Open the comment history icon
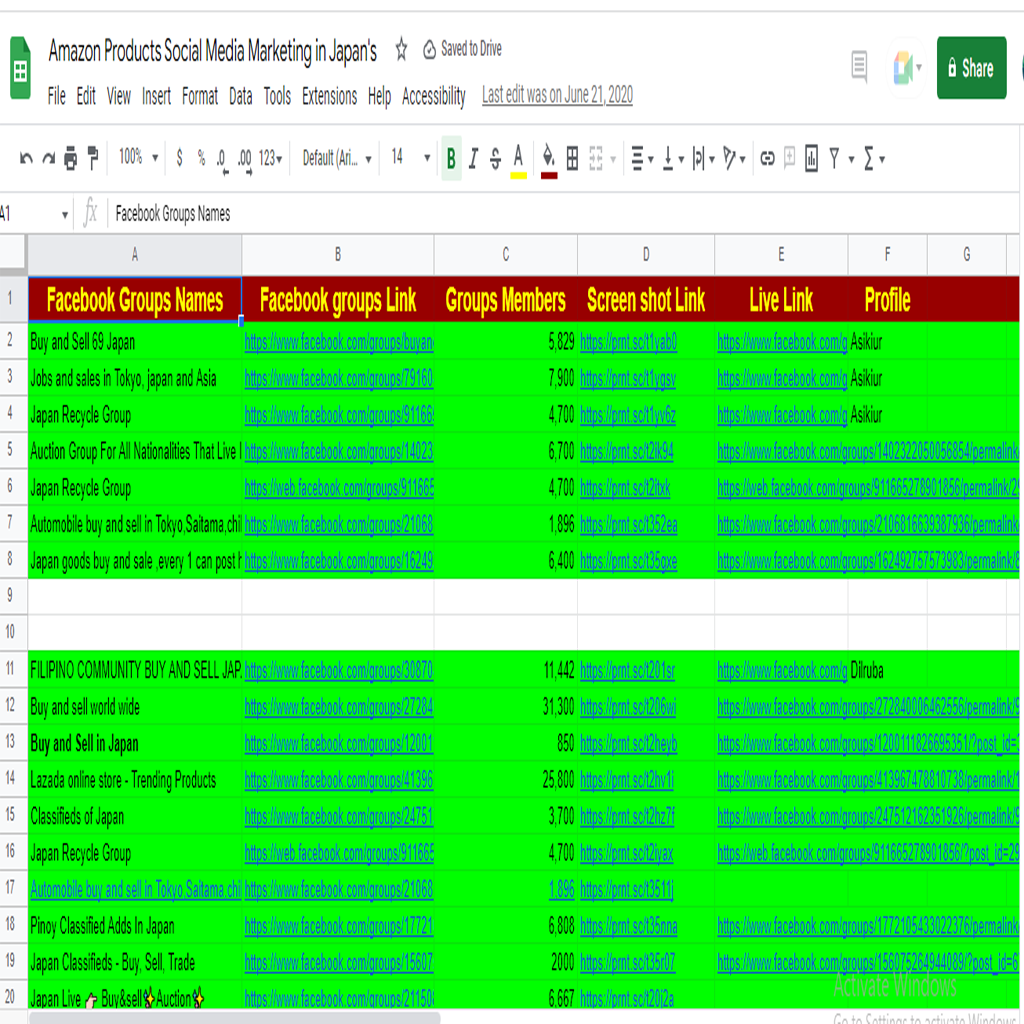This screenshot has width=1024, height=1024. [x=859, y=67]
